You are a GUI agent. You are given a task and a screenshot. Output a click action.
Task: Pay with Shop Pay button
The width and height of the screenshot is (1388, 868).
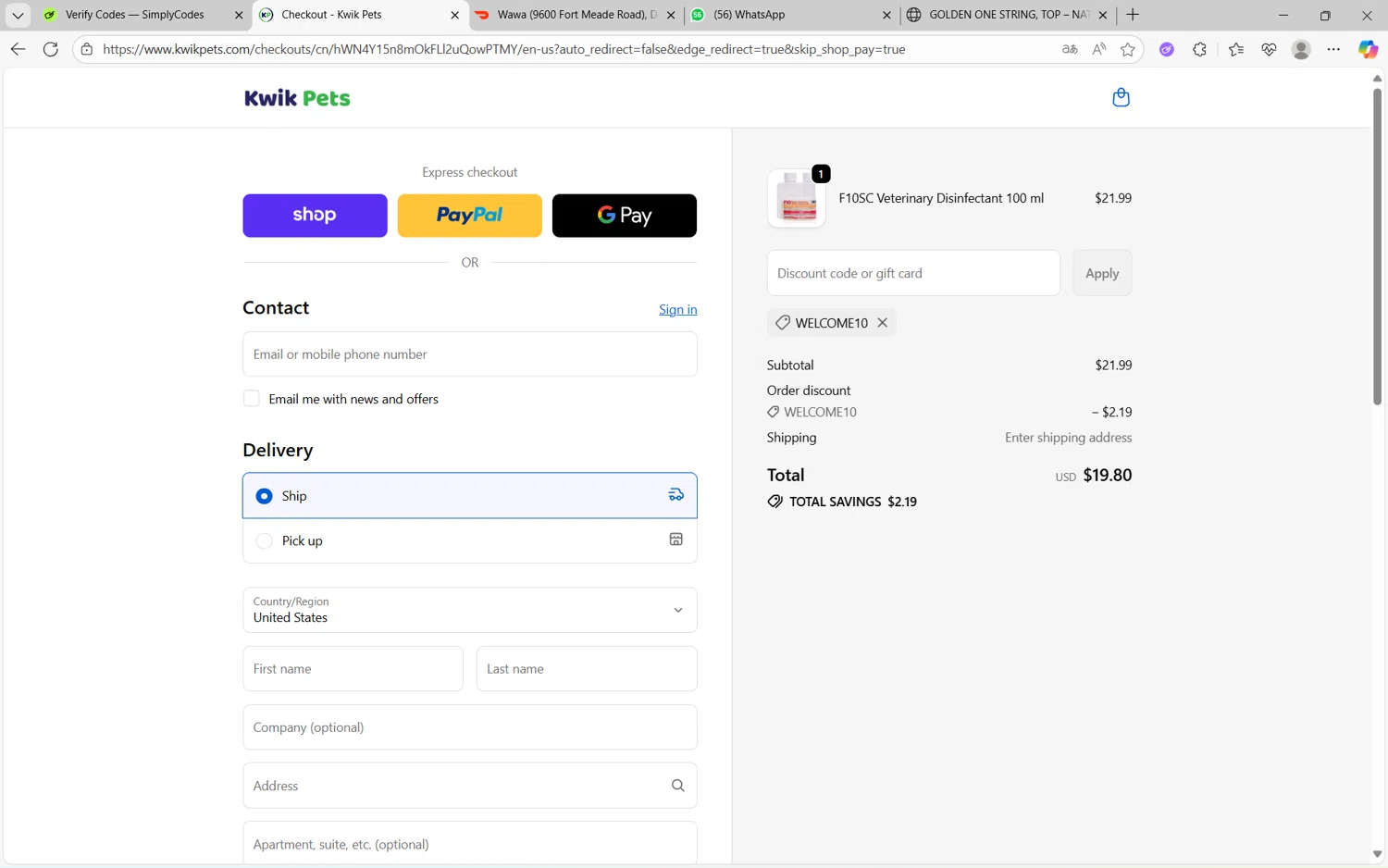[315, 216]
